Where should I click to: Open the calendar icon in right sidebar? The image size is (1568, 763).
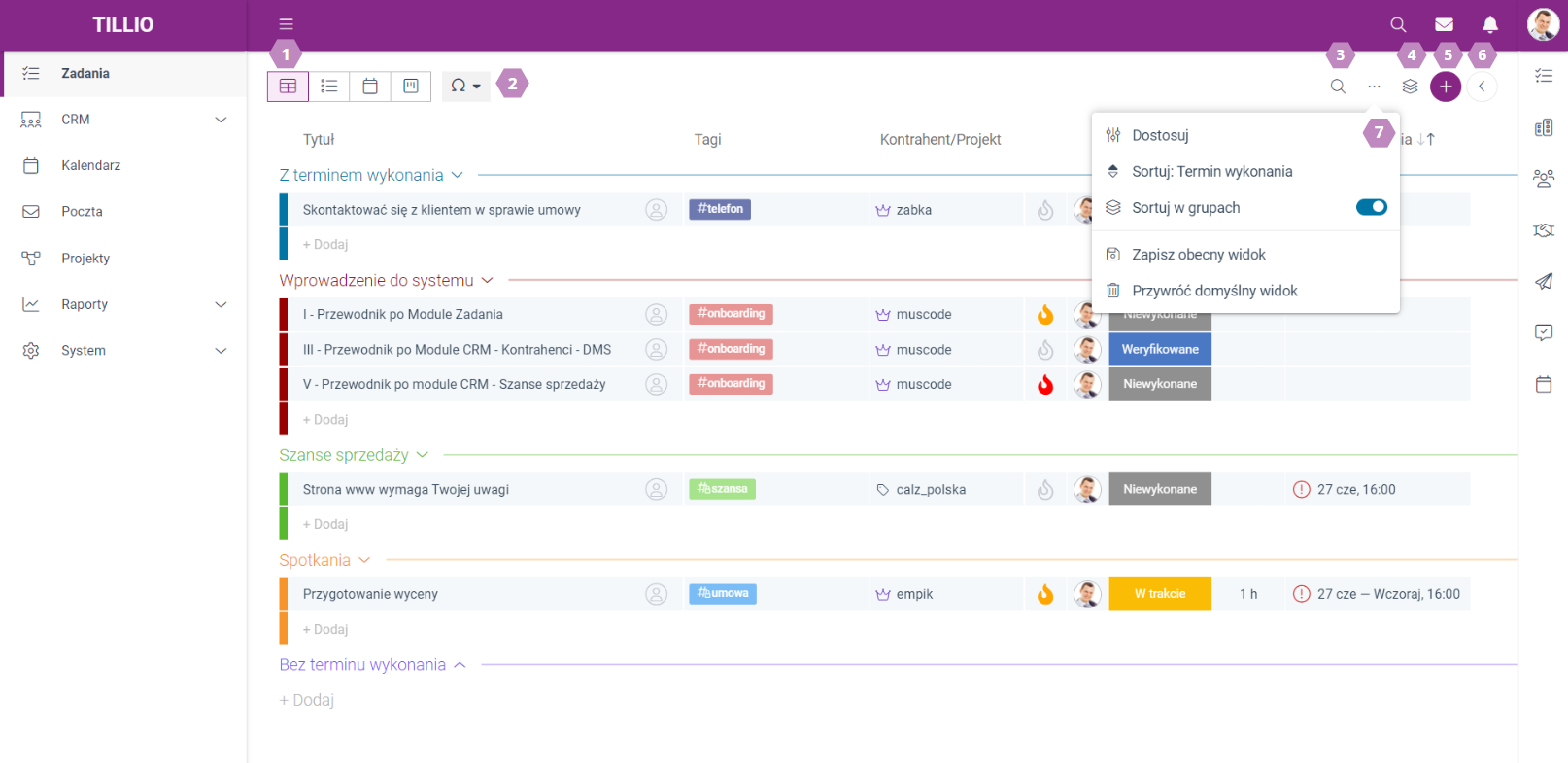(1544, 384)
